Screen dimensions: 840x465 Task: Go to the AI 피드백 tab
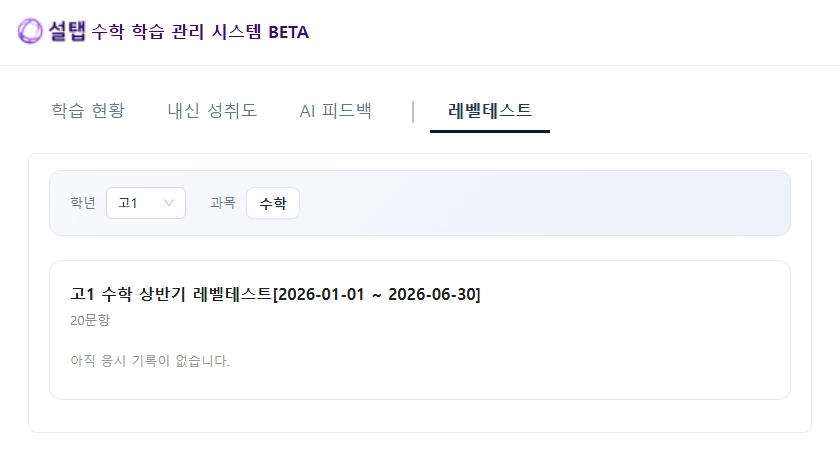click(x=335, y=110)
